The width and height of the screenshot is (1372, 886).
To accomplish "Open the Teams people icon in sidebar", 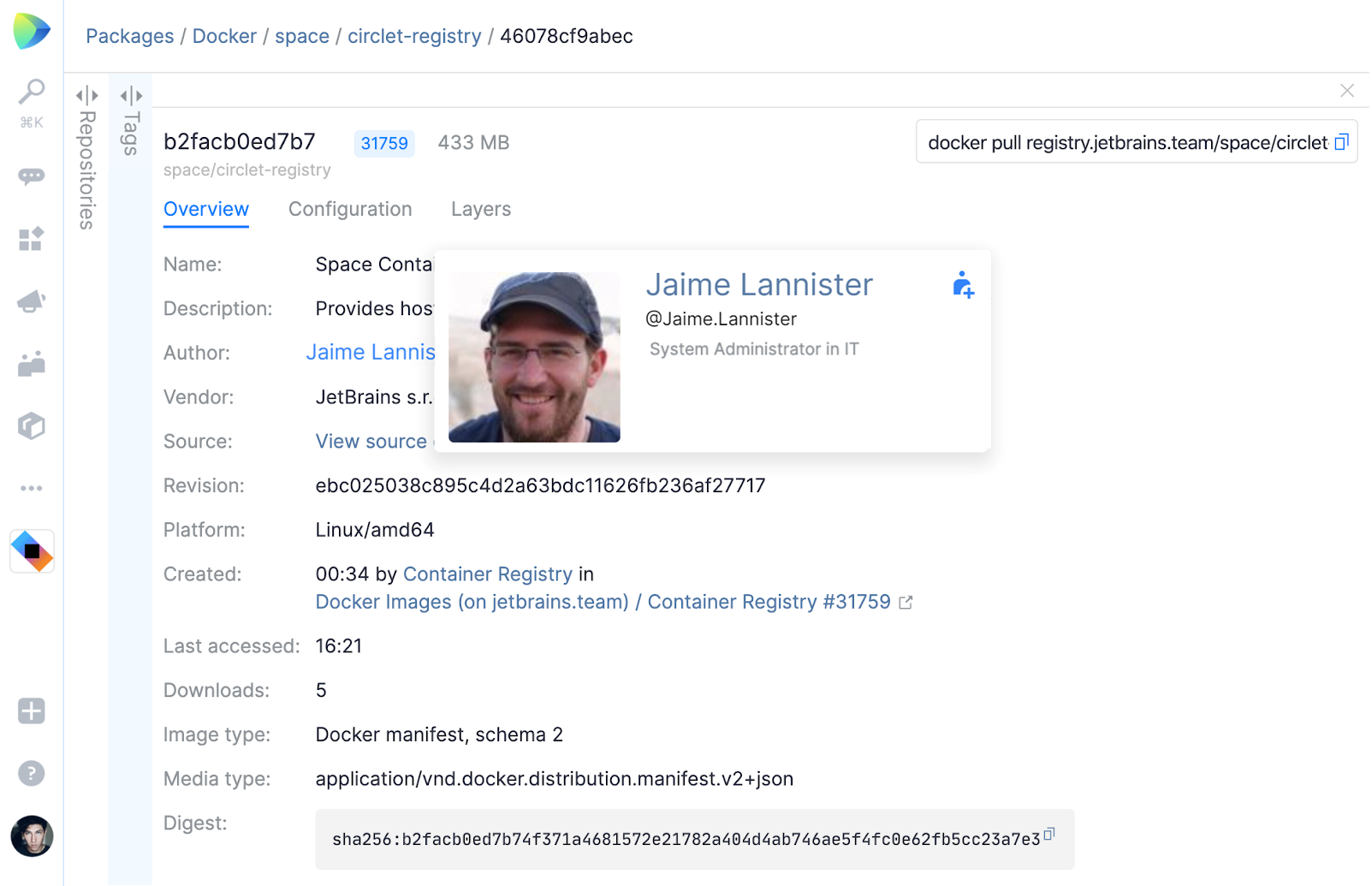I will (x=32, y=364).
